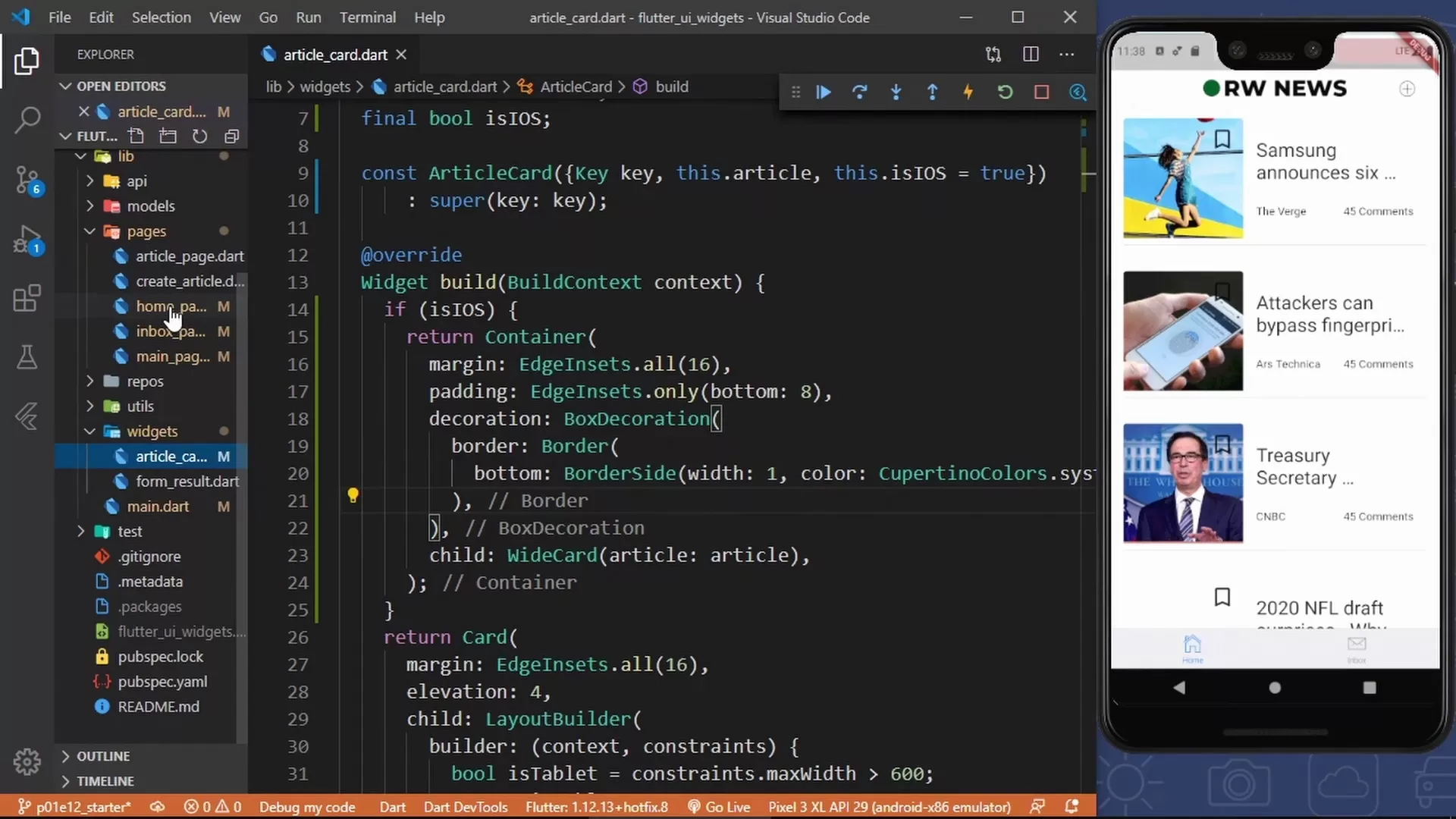Expand the repos folder in Explorer

point(89,381)
